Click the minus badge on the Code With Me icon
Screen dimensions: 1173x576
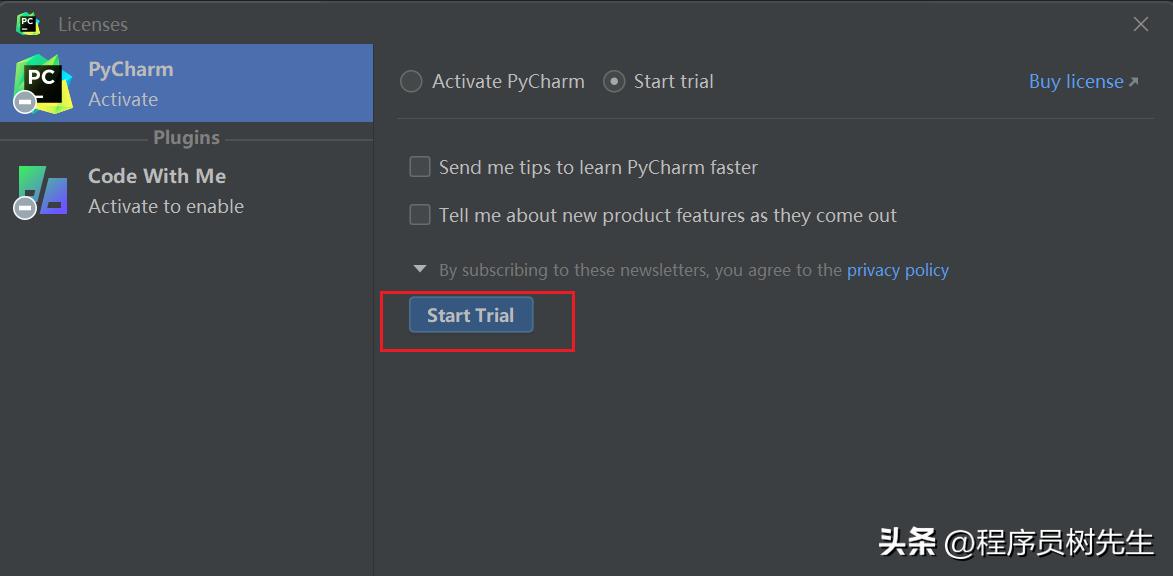[x=25, y=207]
